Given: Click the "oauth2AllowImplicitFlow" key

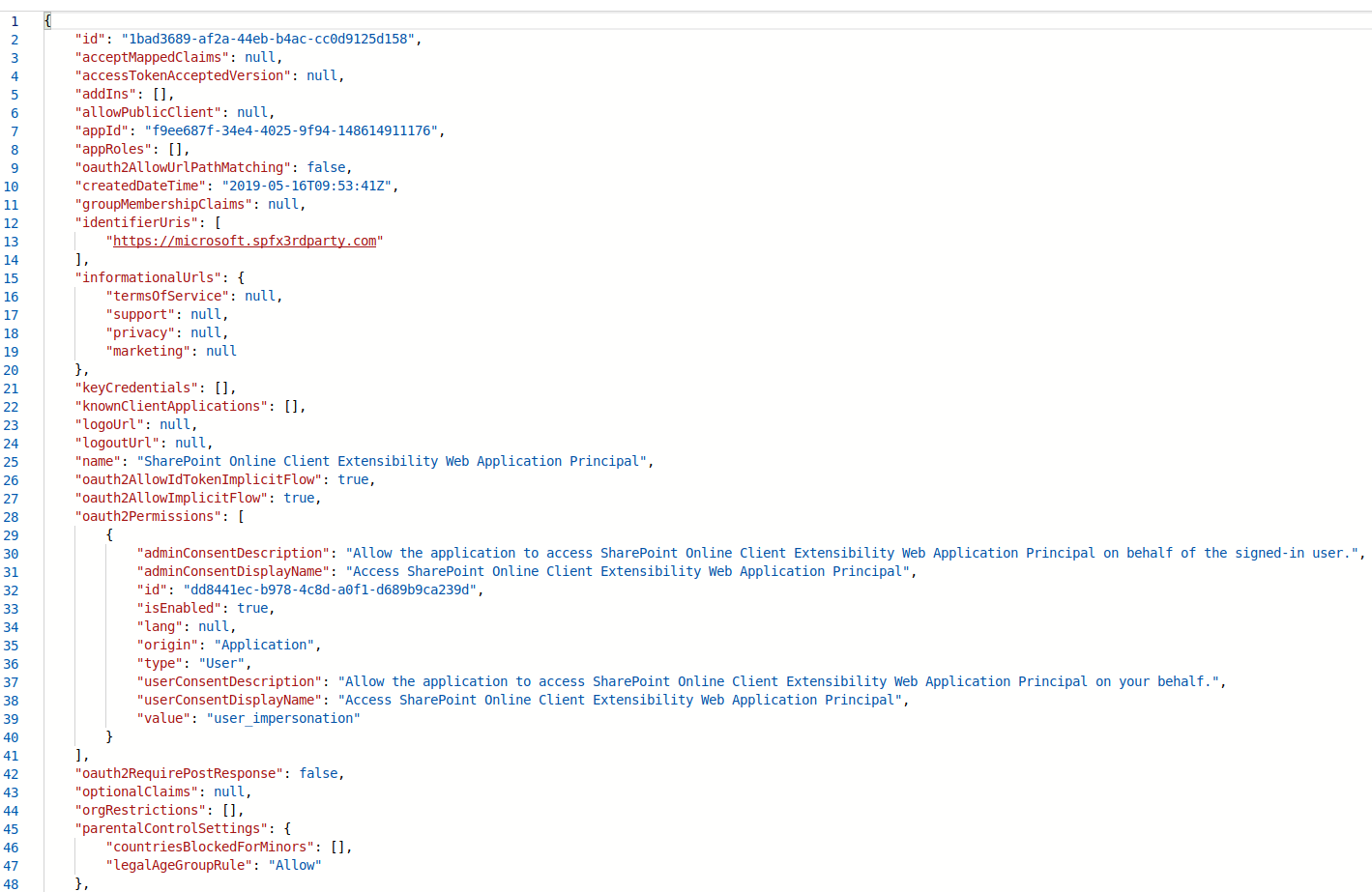Looking at the screenshot, I should click(x=171, y=498).
